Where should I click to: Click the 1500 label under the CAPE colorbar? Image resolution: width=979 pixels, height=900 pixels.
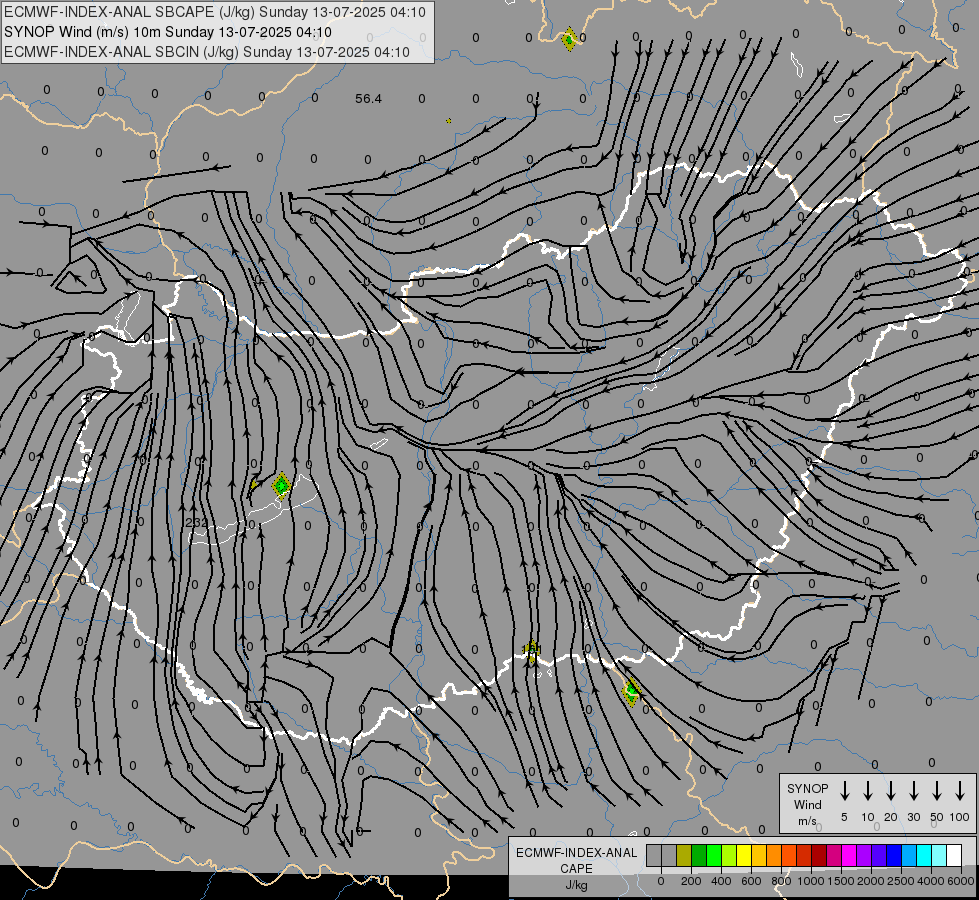[841, 881]
